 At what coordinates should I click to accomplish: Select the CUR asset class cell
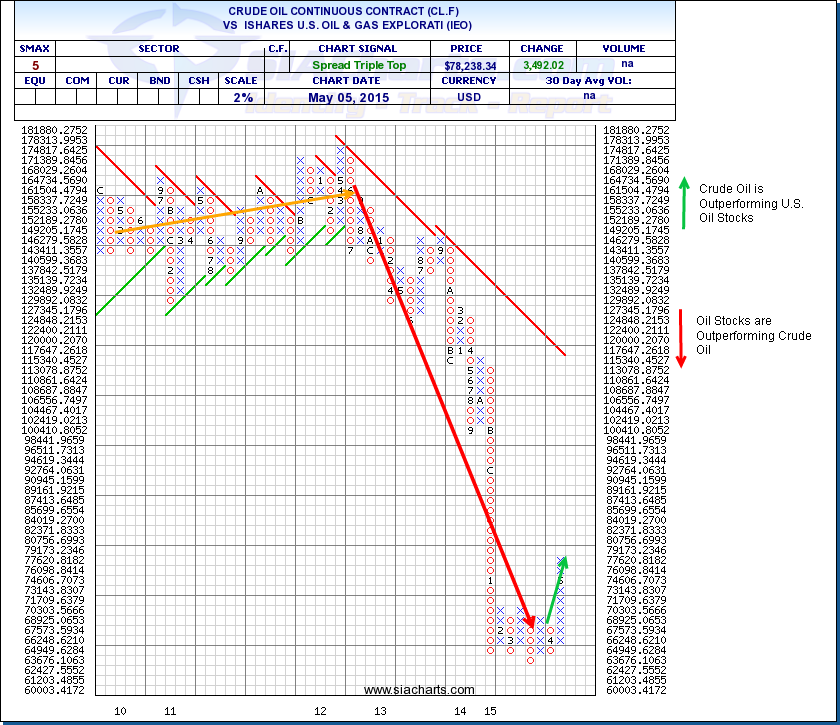point(117,81)
